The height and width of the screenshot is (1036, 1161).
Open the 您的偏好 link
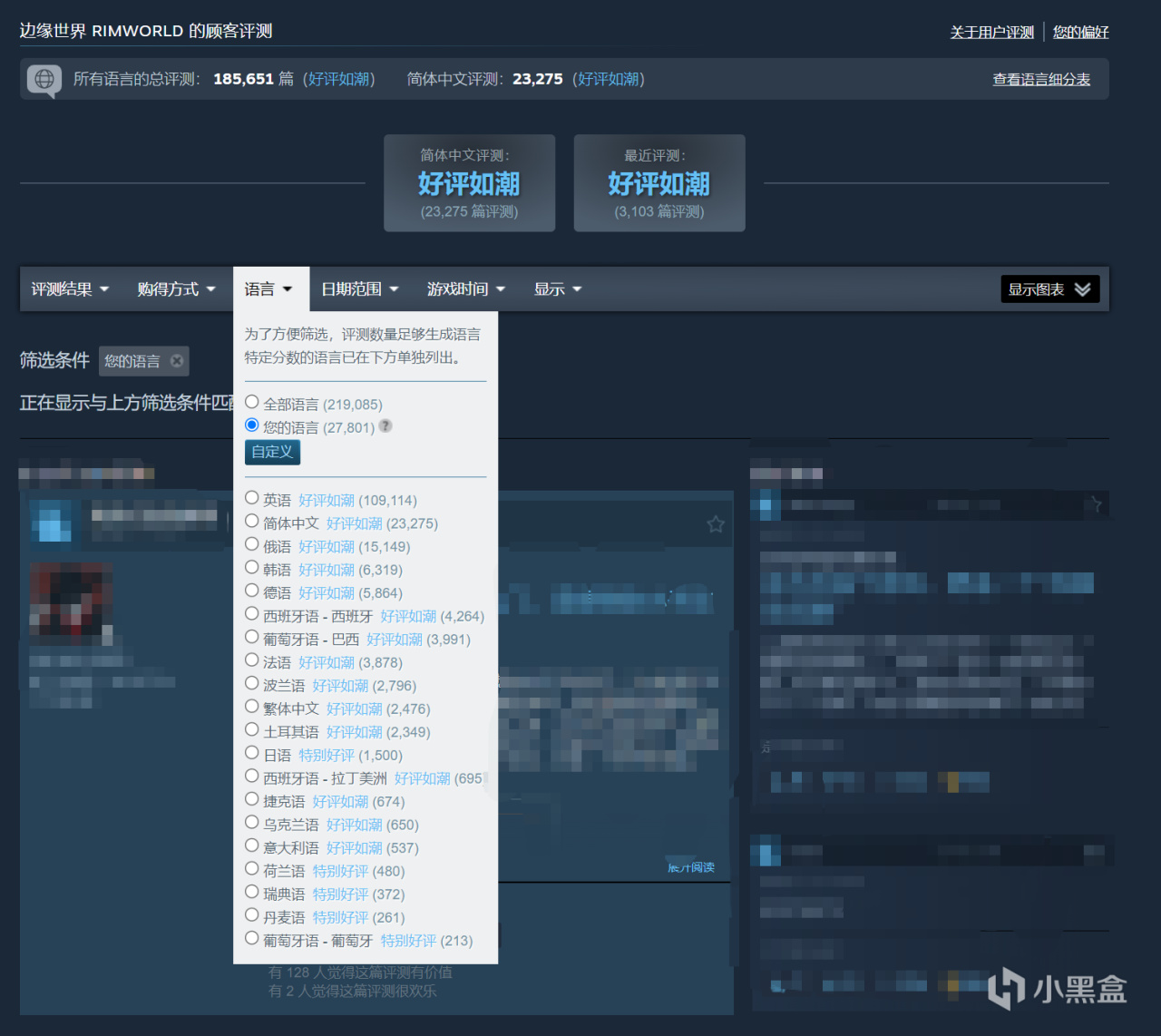pos(1081,32)
